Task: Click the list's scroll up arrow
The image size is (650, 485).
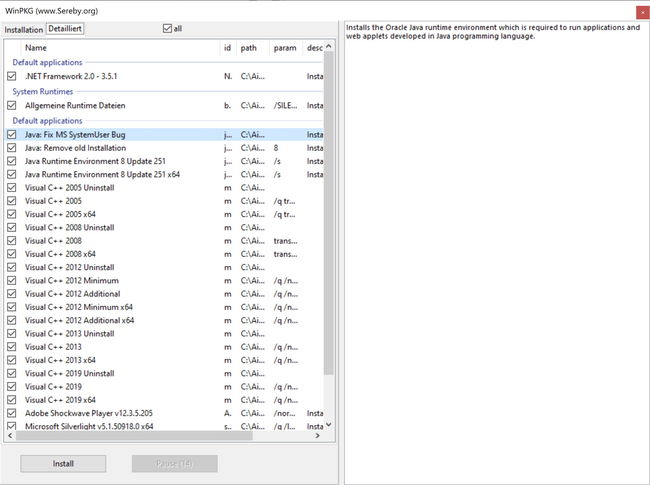Action: click(329, 46)
